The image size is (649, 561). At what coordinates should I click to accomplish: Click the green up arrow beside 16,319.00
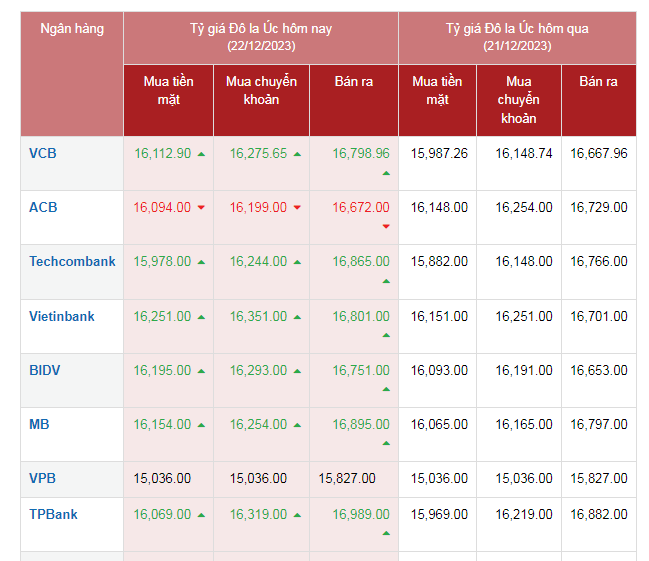(297, 516)
